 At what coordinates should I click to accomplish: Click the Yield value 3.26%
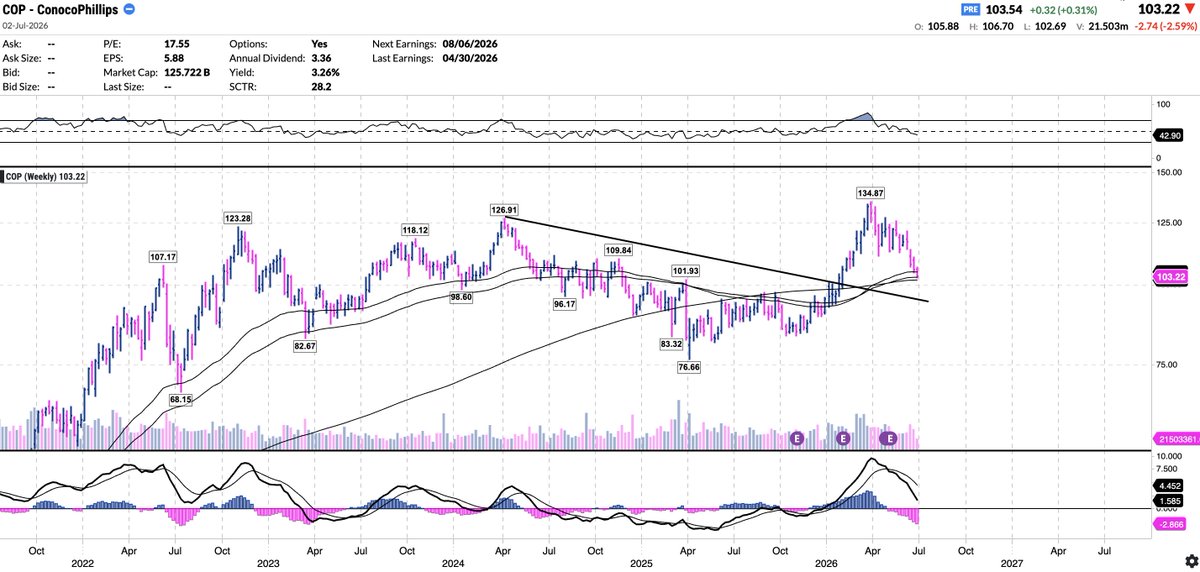pyautogui.click(x=325, y=72)
